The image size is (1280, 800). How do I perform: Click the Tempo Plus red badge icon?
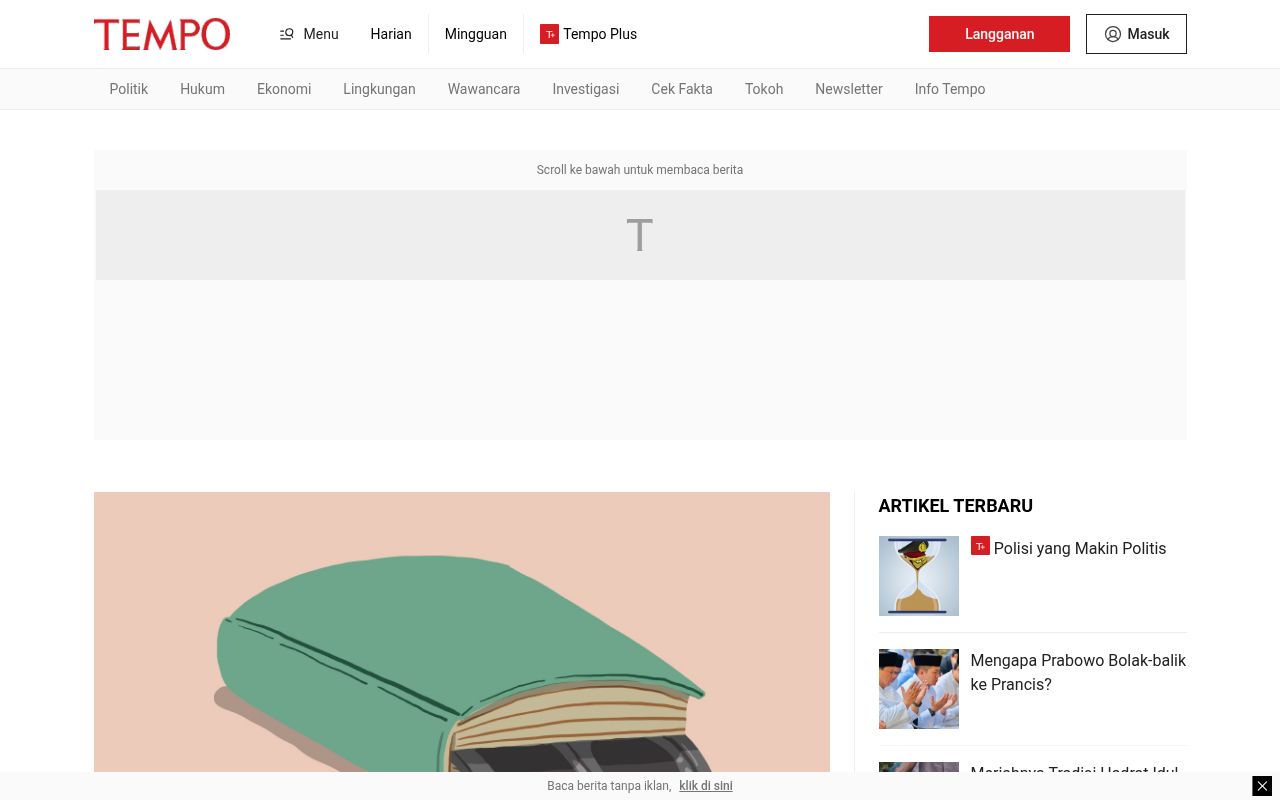(x=549, y=34)
